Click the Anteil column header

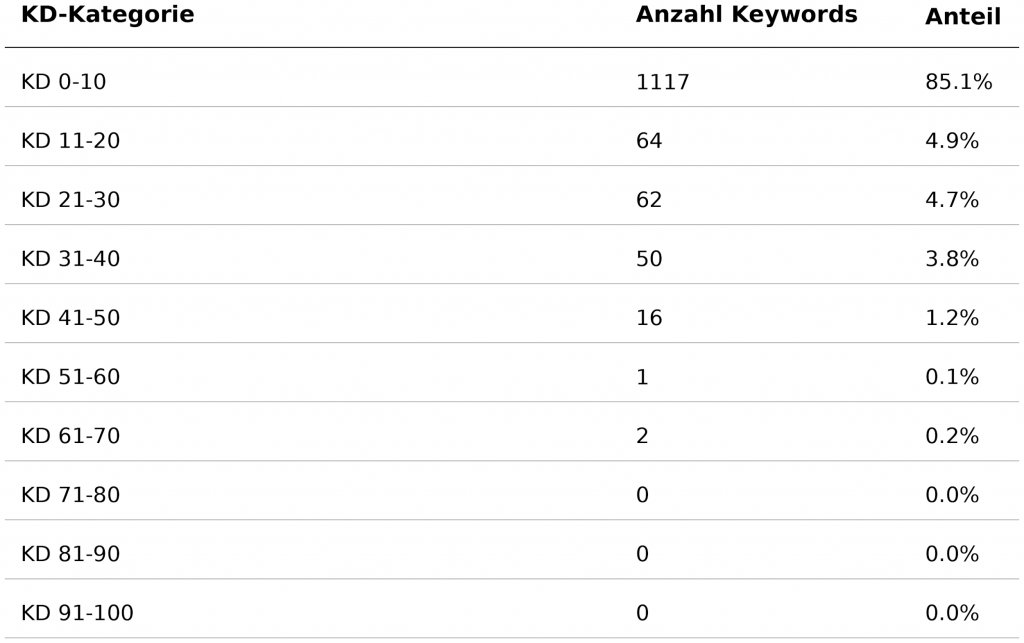click(962, 17)
